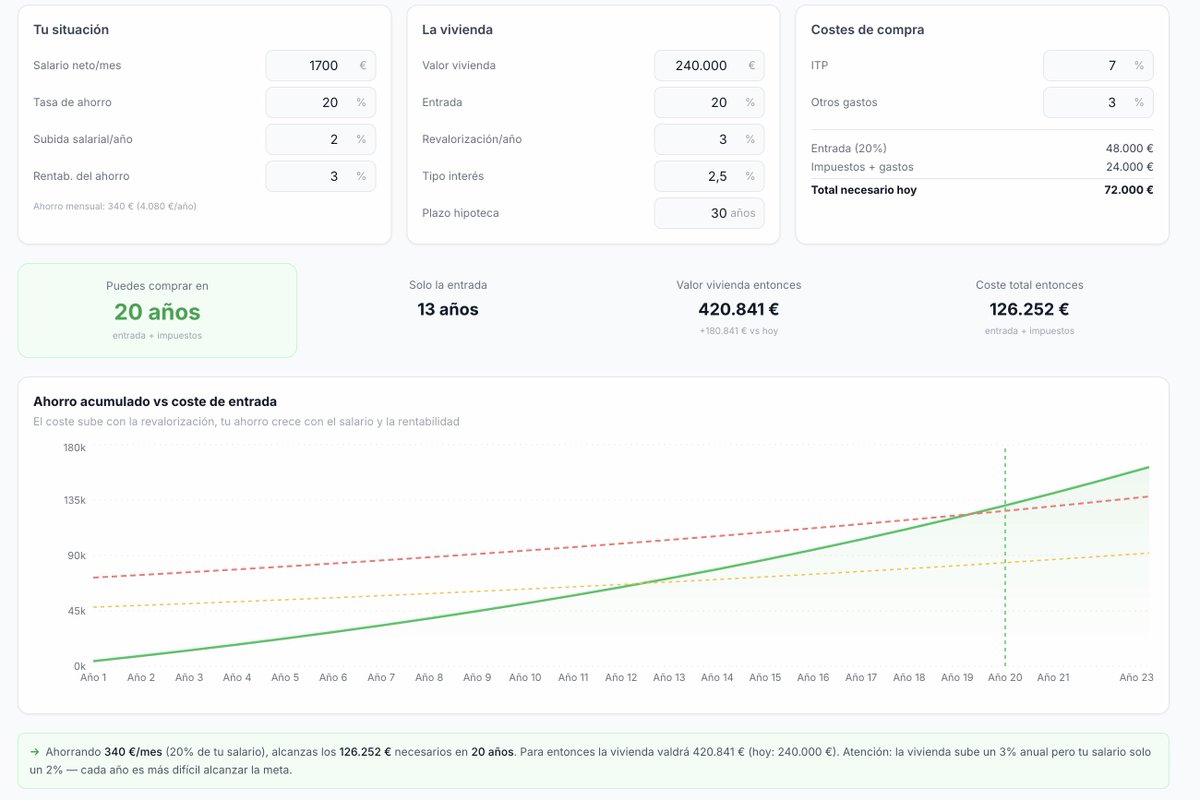Click the 'Puedes comprar en' label
This screenshot has height=800, width=1200.
pos(157,286)
